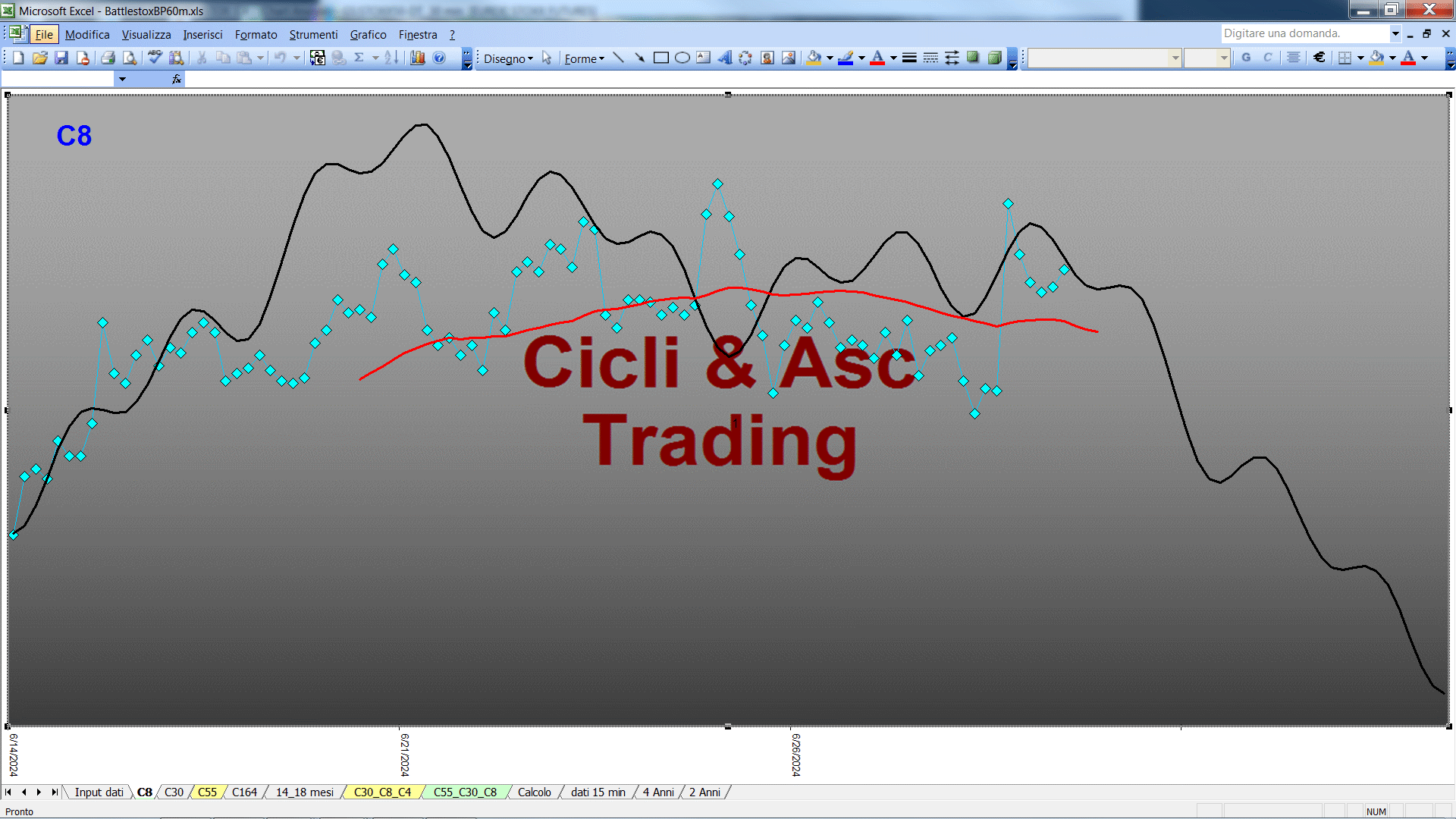This screenshot has width=1456, height=819.
Task: Insert WordArt from drawing toolbar
Action: tap(724, 58)
